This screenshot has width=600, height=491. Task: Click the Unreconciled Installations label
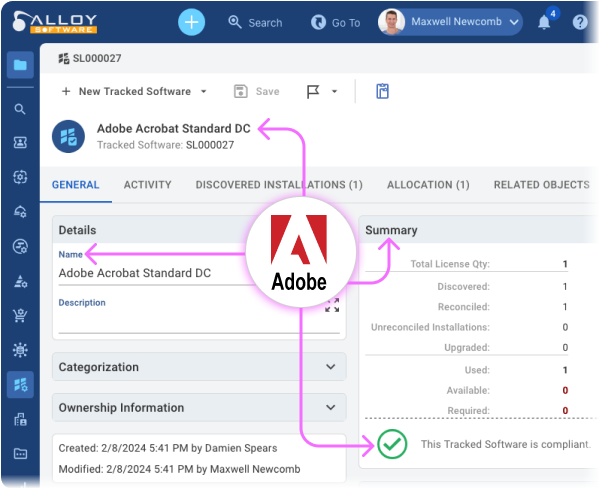pyautogui.click(x=430, y=327)
